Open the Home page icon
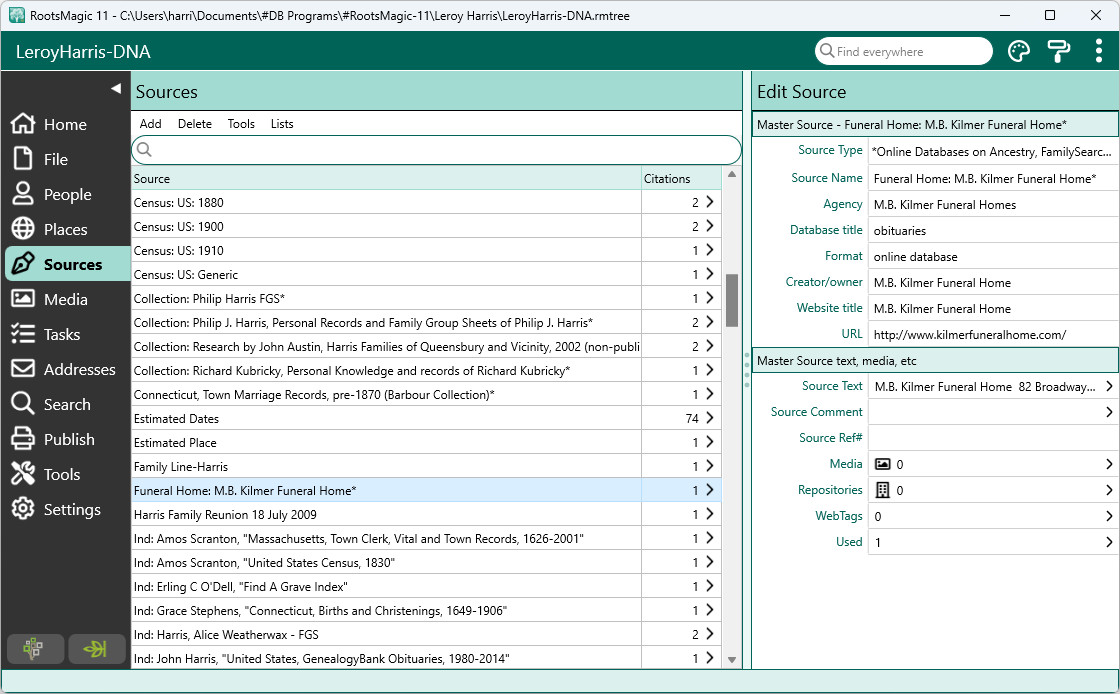This screenshot has height=694, width=1120. click(x=23, y=124)
